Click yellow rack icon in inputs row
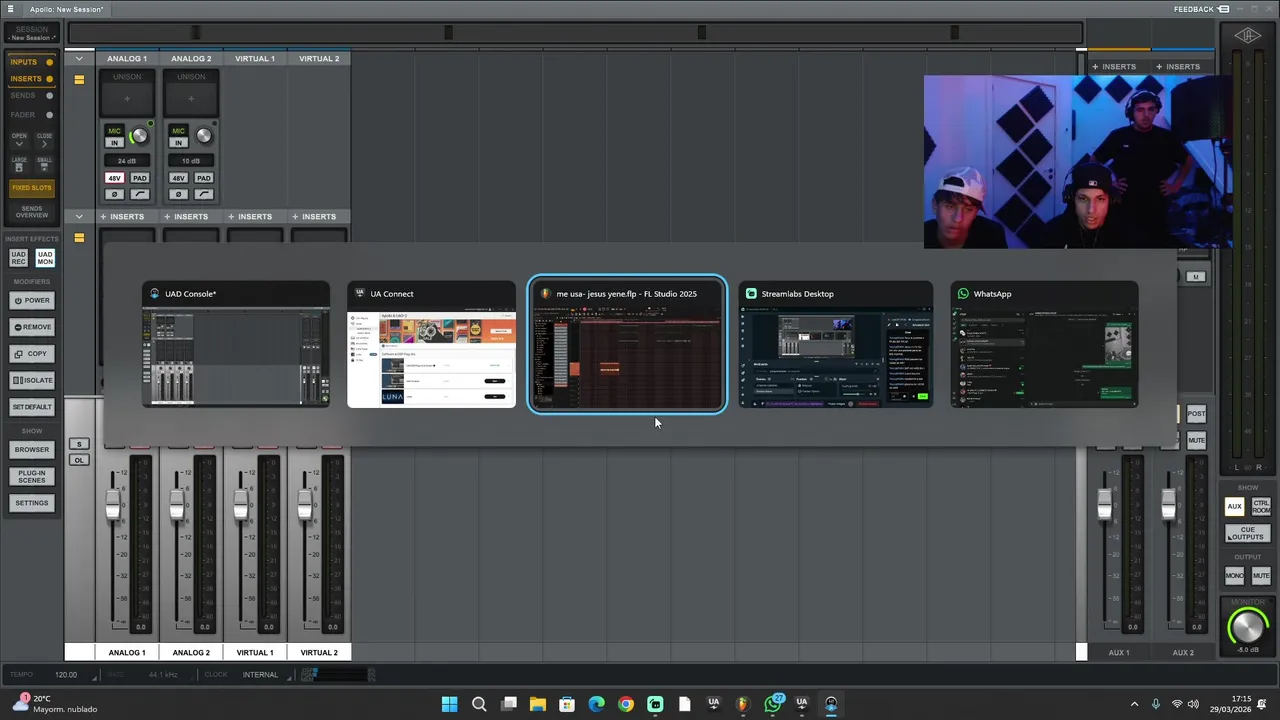Viewport: 1280px width, 720px height. pyautogui.click(x=79, y=80)
